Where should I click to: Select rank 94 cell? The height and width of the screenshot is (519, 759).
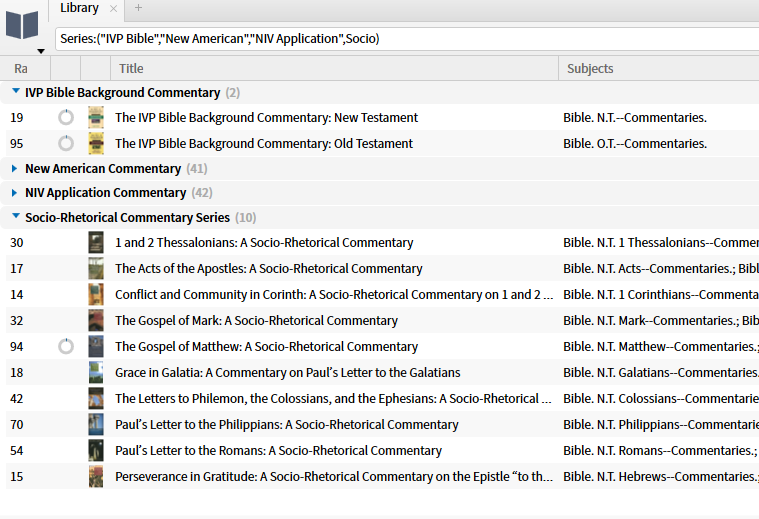click(x=17, y=347)
